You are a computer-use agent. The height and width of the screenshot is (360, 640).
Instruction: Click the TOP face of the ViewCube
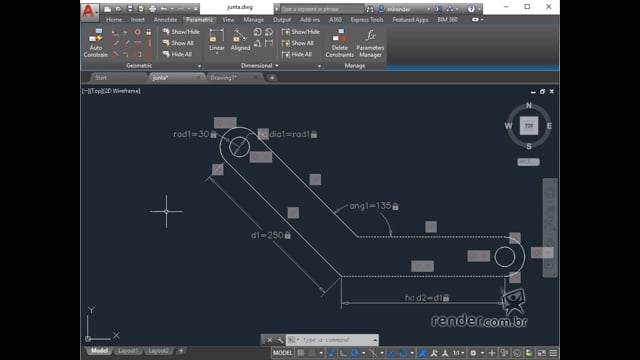pyautogui.click(x=529, y=125)
